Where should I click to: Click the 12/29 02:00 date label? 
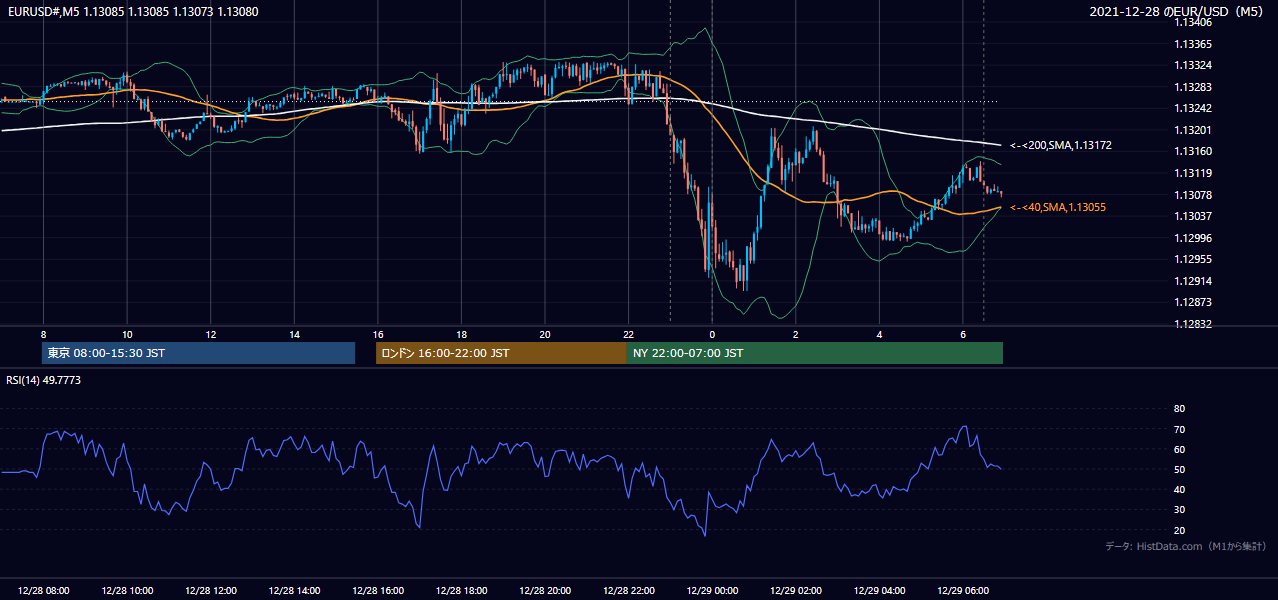(x=795, y=591)
